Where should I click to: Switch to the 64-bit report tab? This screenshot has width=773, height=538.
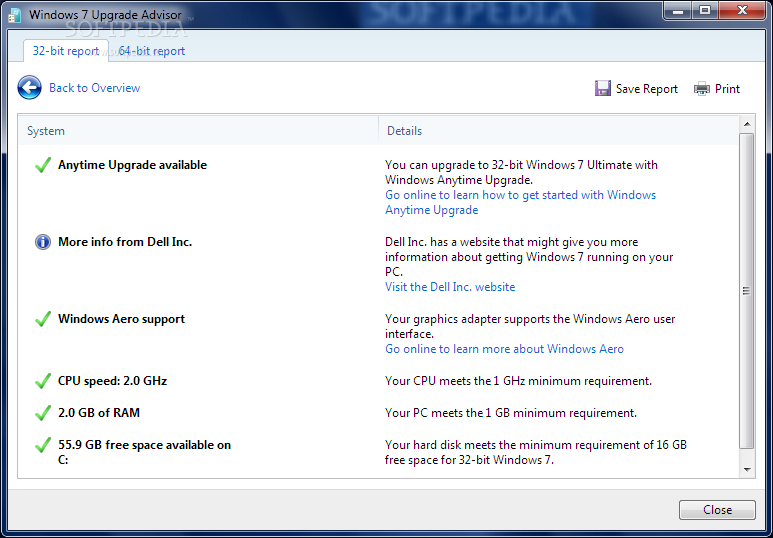pos(152,51)
